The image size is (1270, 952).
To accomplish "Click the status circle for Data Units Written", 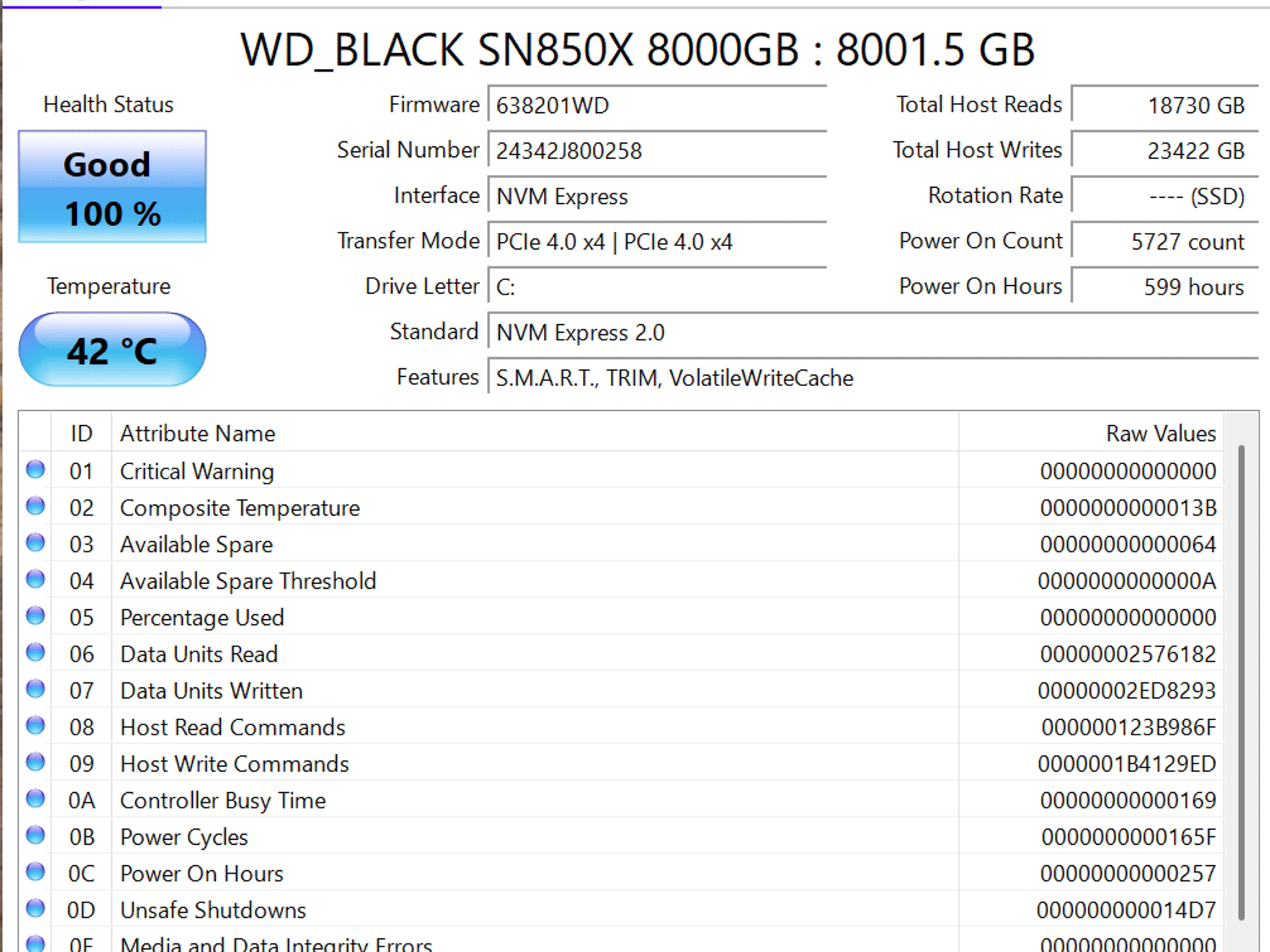I will click(x=35, y=689).
